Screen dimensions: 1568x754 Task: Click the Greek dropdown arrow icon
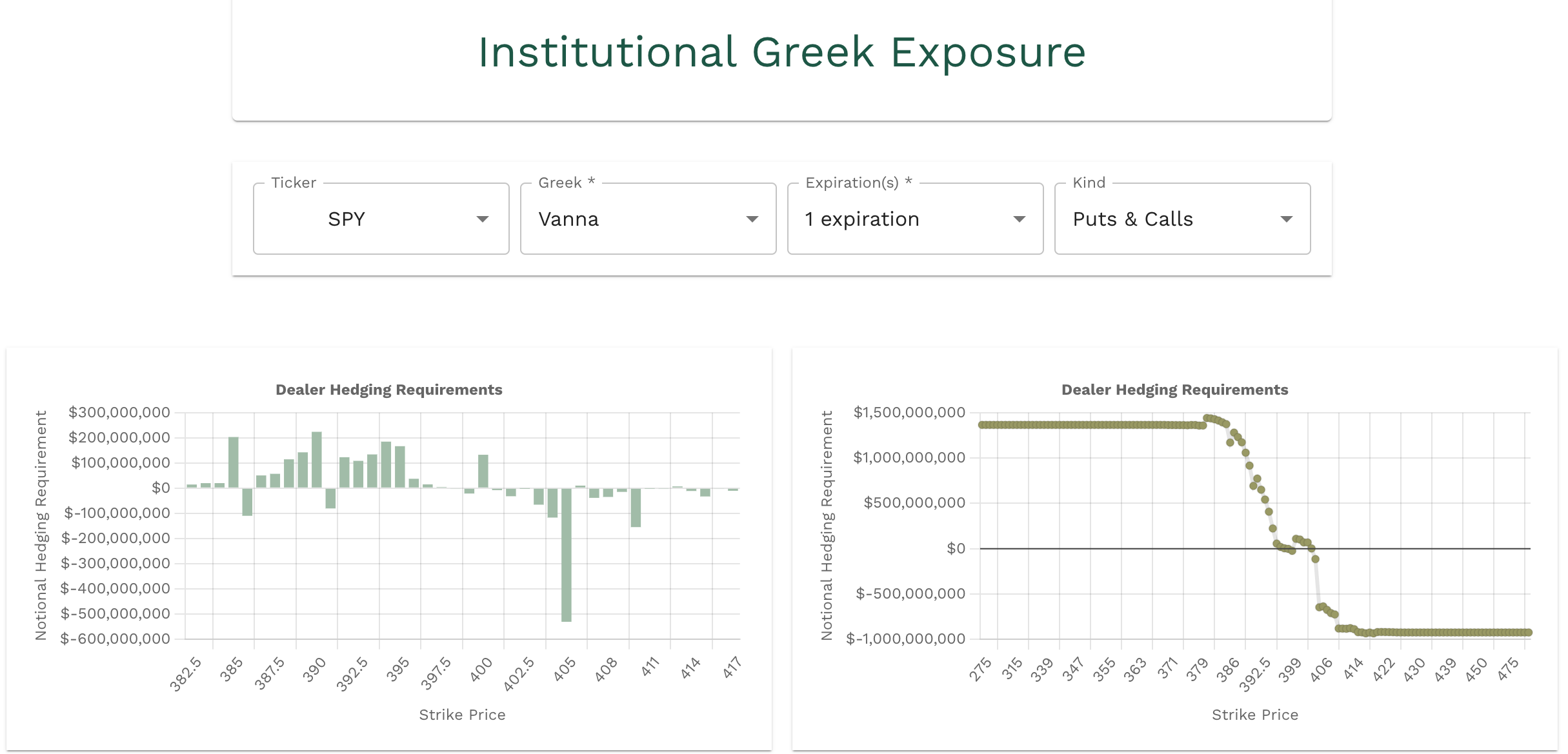(752, 219)
